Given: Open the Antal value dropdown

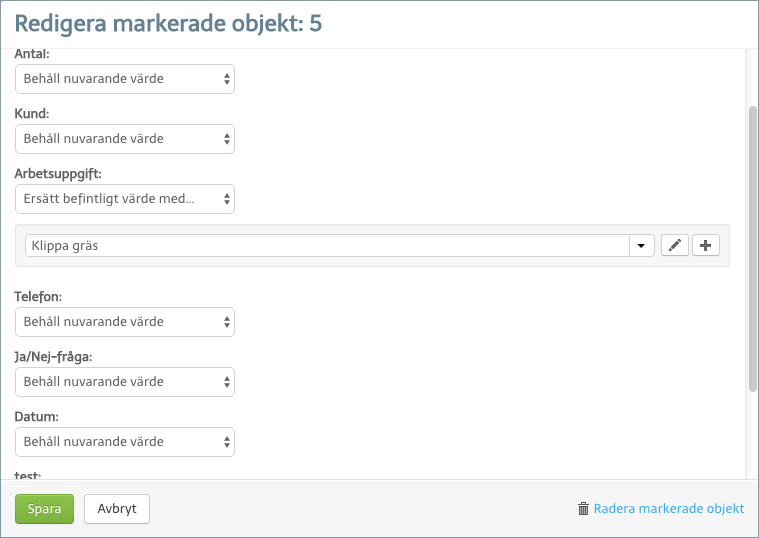Looking at the screenshot, I should [125, 79].
